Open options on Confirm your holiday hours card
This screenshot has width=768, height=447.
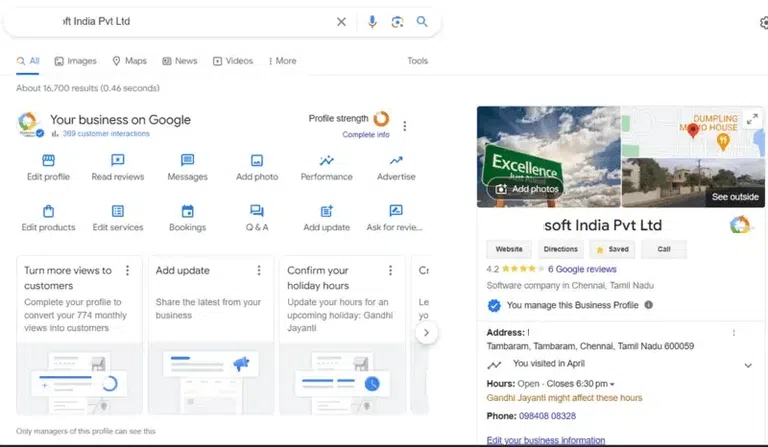(390, 270)
